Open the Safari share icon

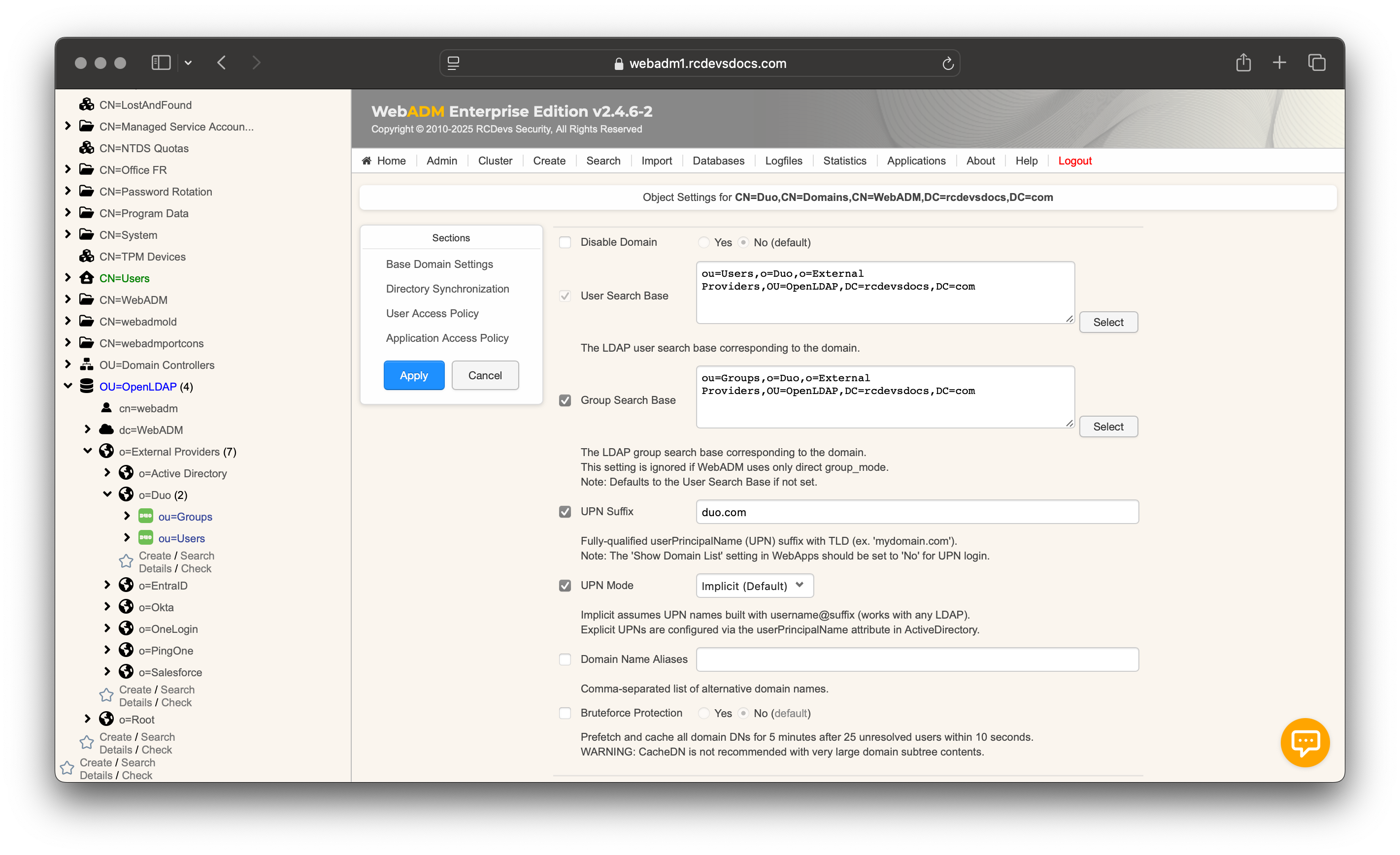(1243, 62)
